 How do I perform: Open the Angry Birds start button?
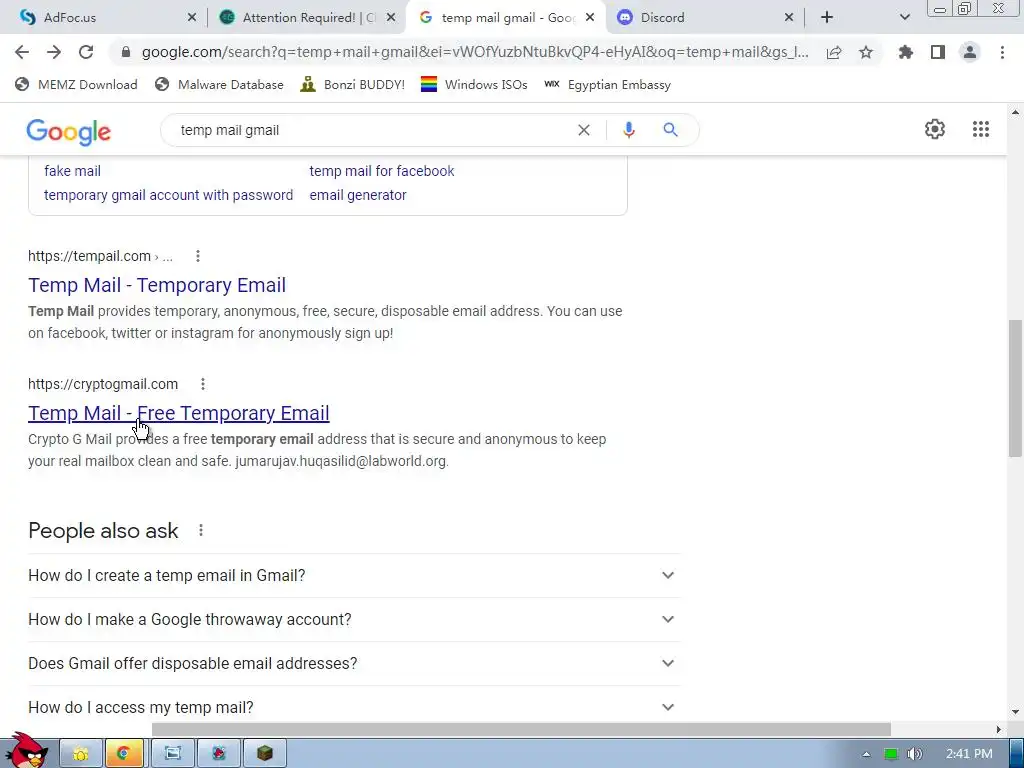26,751
